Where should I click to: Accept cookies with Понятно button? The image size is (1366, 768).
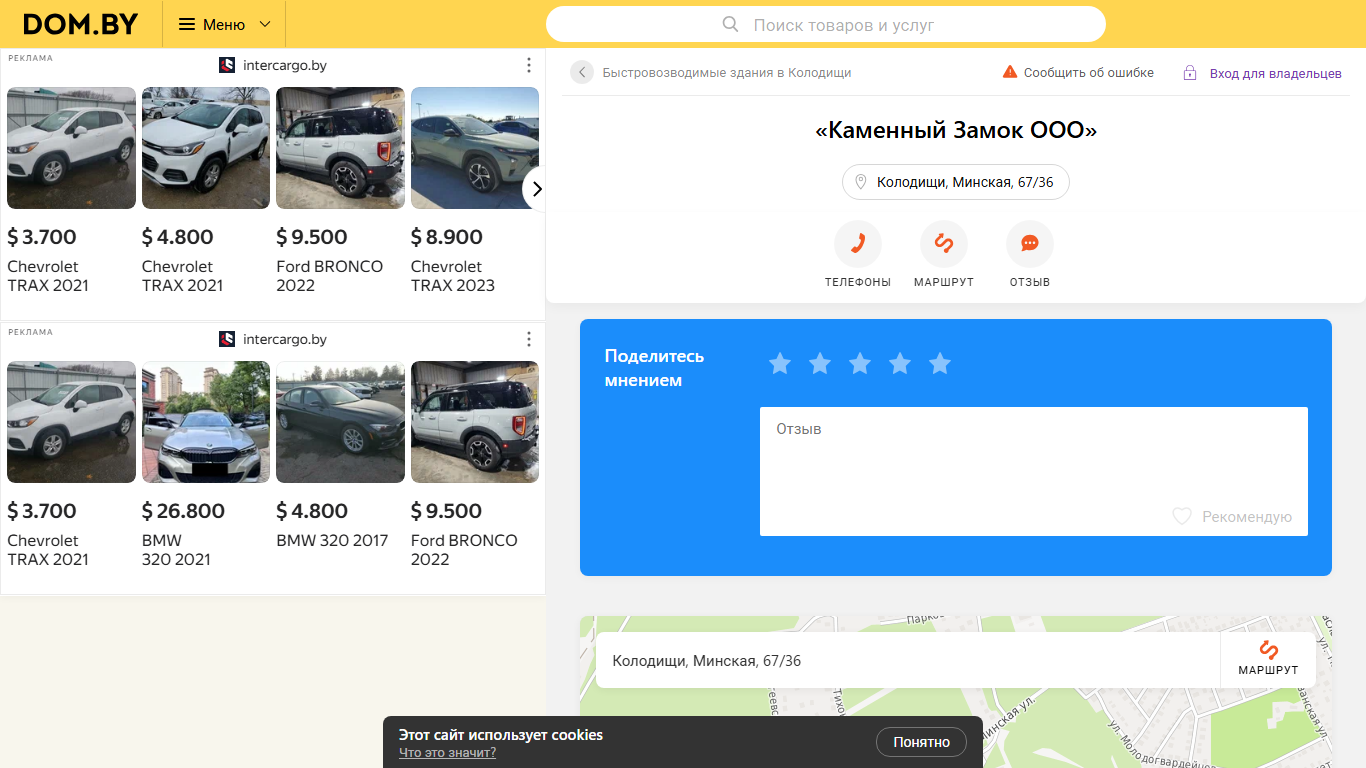921,742
